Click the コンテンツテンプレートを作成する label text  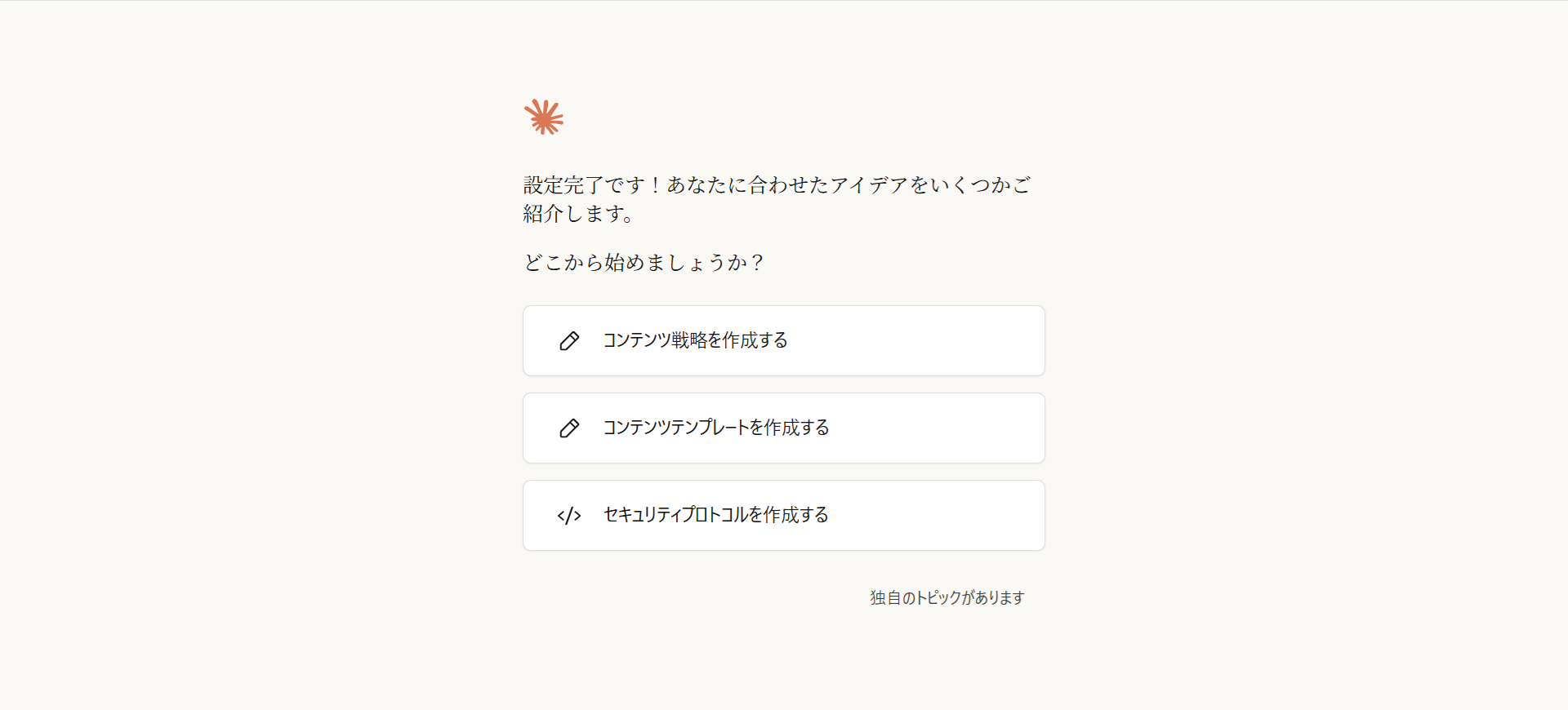[715, 428]
